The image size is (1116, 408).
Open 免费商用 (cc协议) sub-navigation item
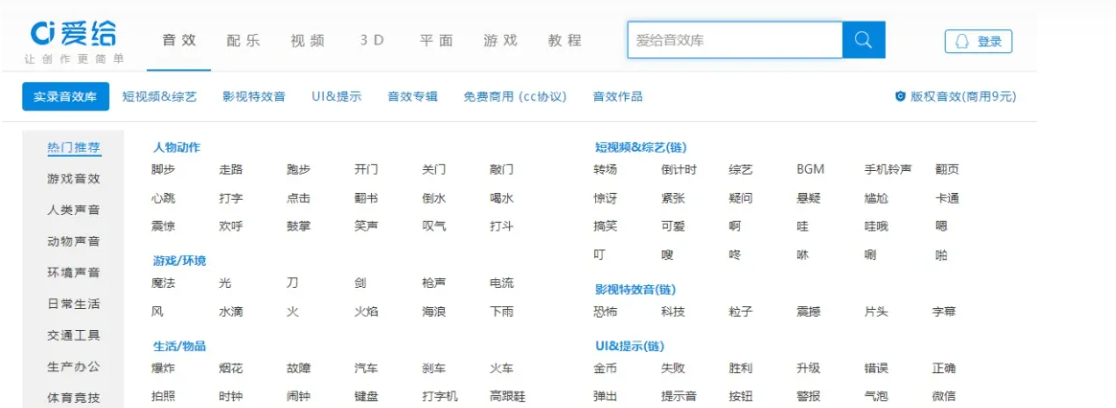coord(515,97)
